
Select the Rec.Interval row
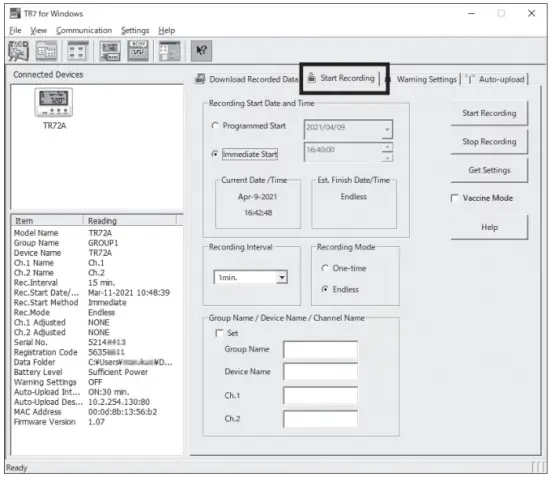tap(97, 283)
